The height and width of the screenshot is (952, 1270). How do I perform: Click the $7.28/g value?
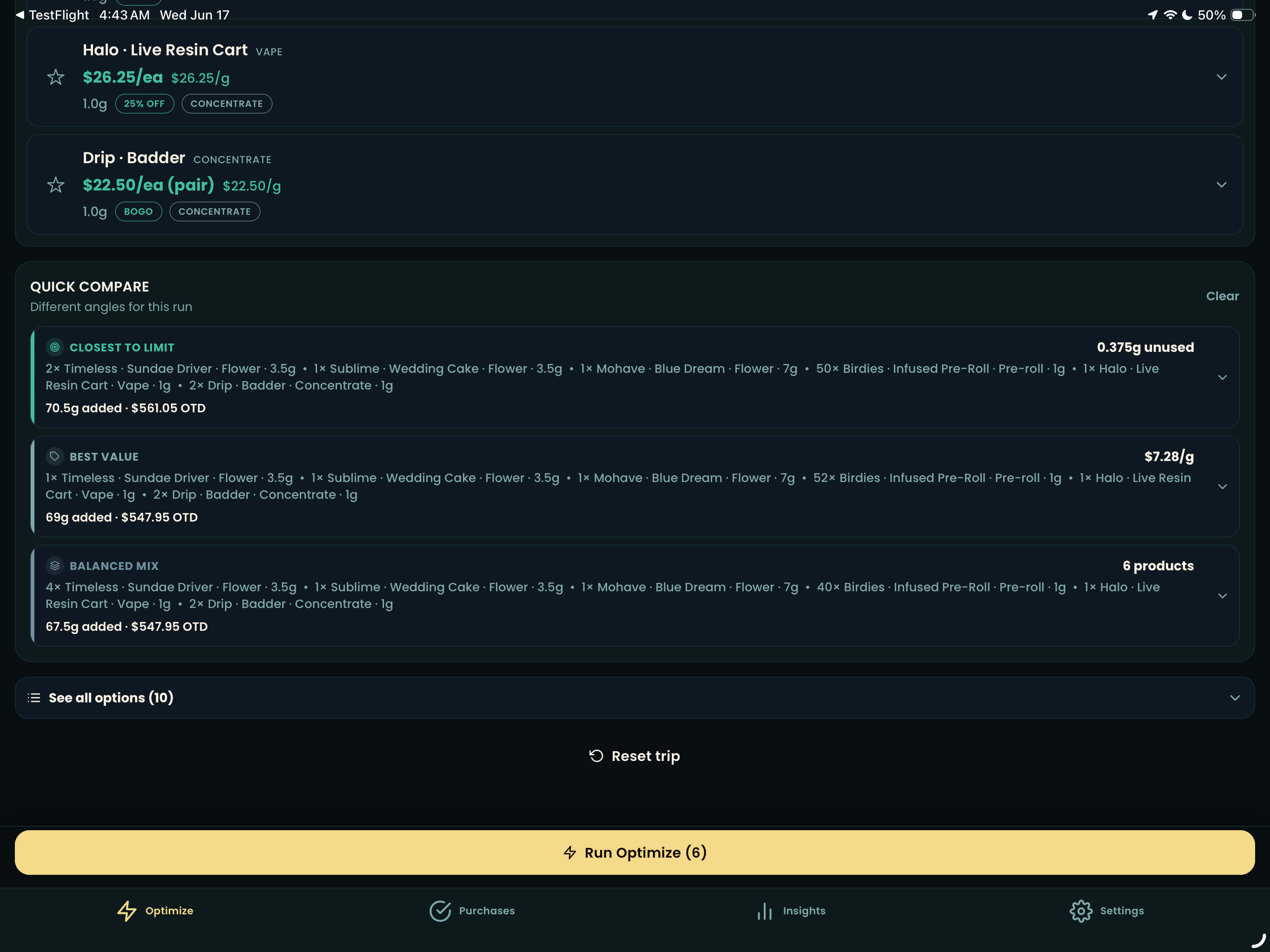coord(1169,456)
